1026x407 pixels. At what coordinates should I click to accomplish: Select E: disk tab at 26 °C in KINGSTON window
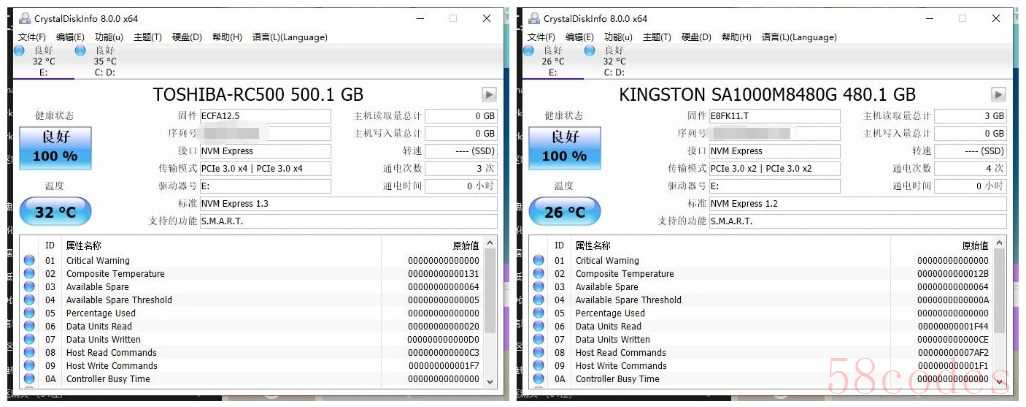coord(552,61)
